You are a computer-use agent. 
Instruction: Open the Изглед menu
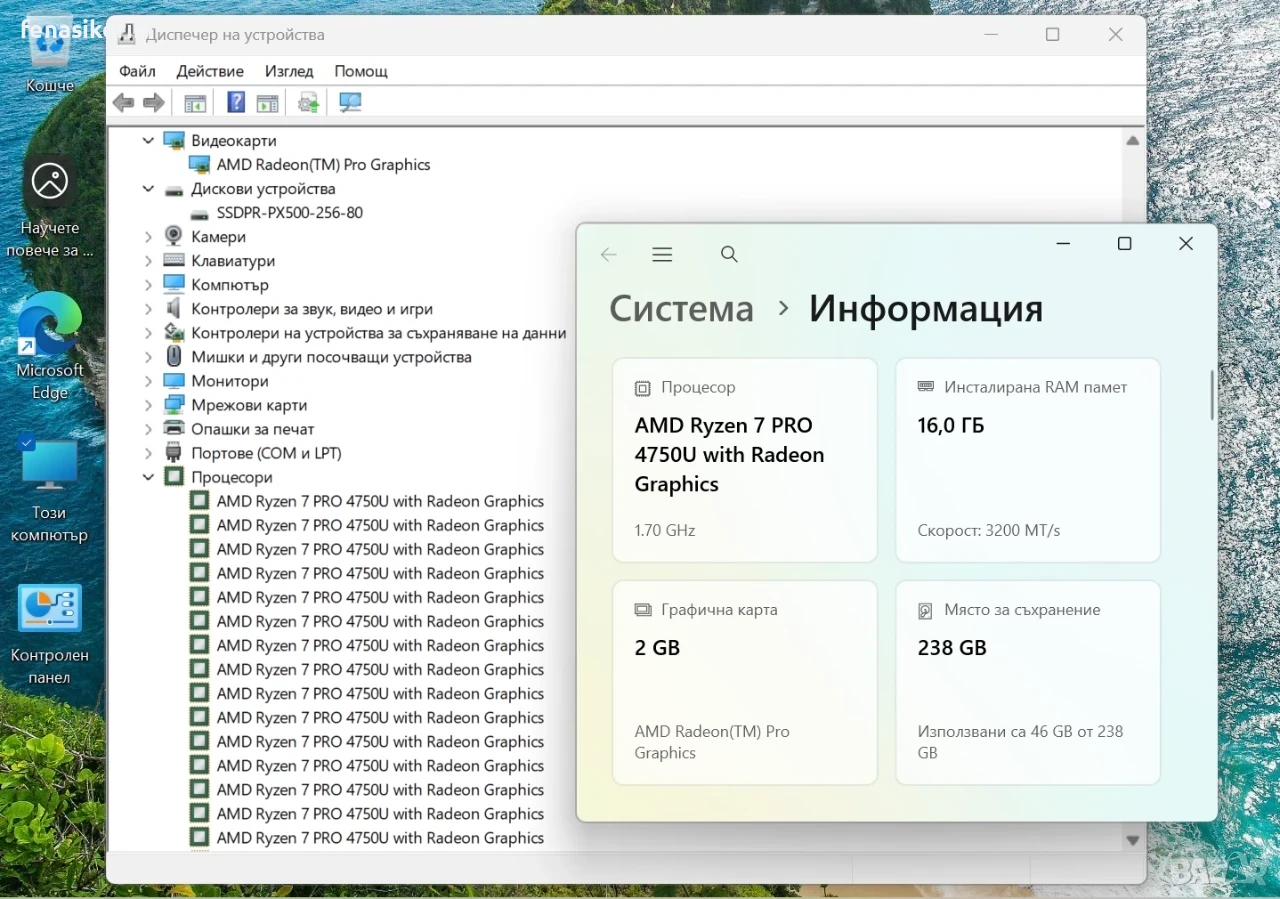289,71
